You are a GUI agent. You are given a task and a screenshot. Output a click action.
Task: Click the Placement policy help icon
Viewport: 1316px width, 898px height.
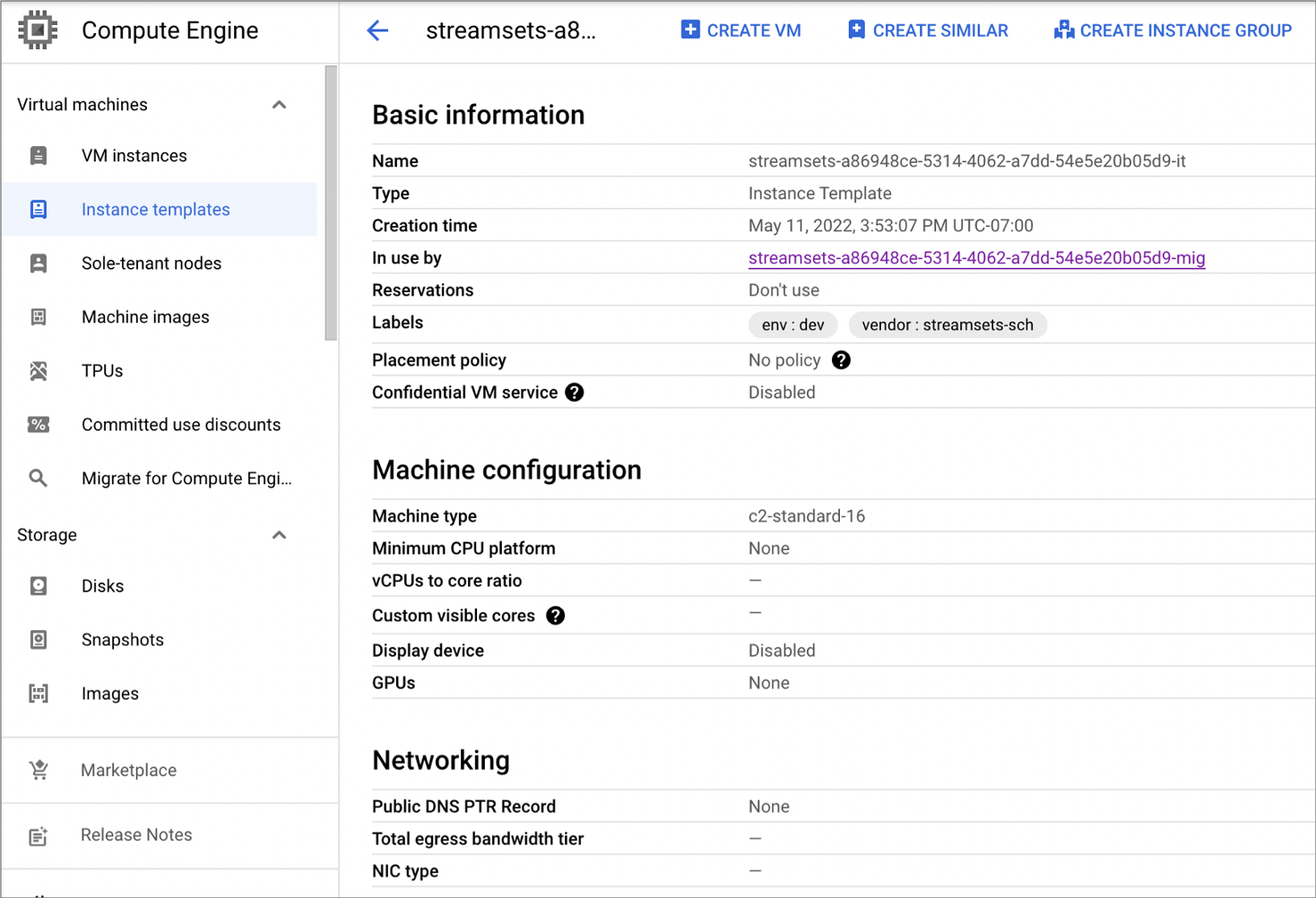(841, 360)
